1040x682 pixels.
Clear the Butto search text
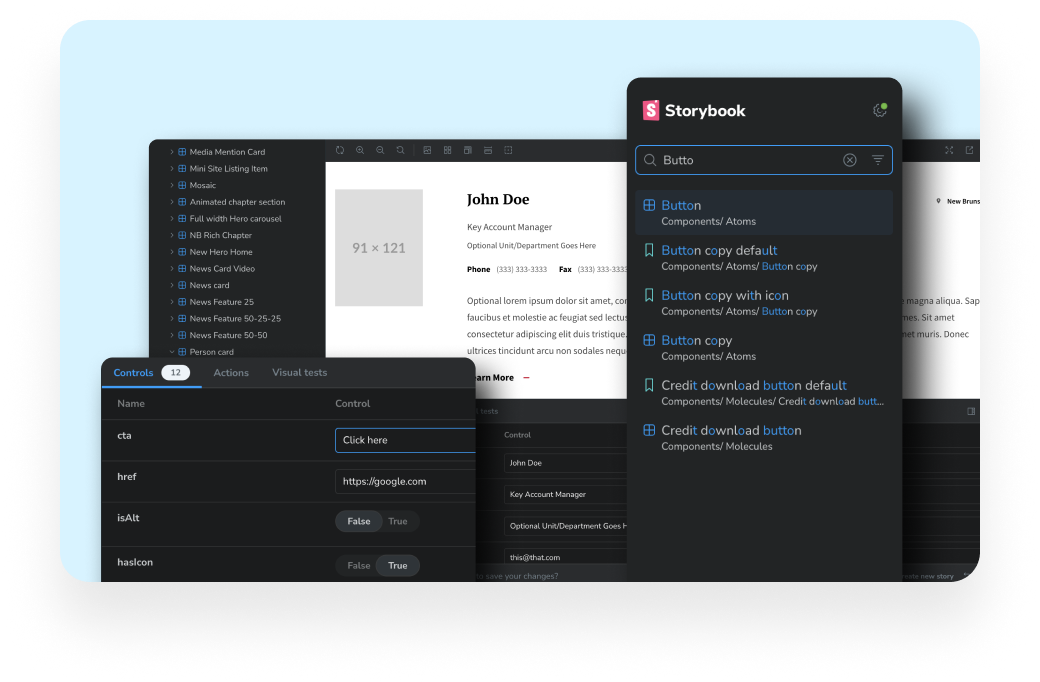850,160
